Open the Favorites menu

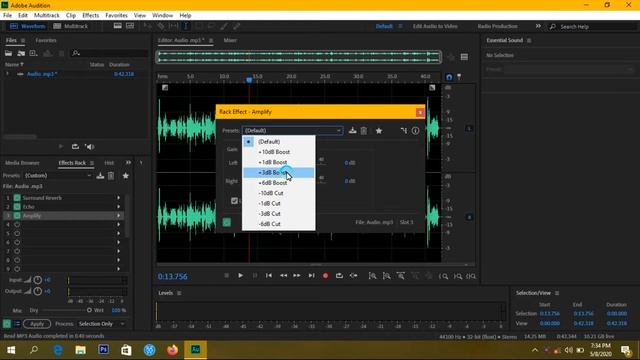tap(116, 15)
